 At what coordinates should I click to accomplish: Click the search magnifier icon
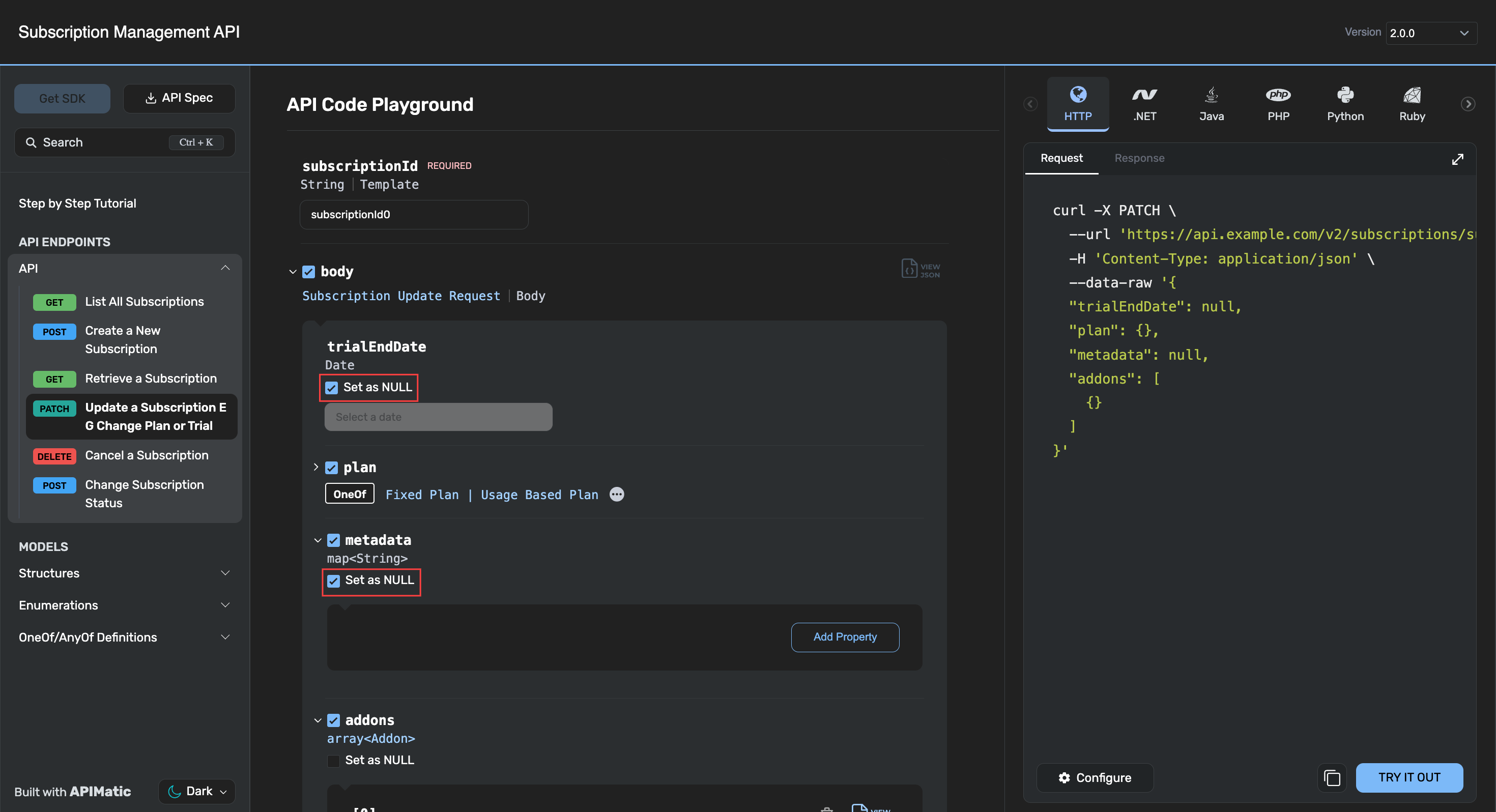pos(31,142)
